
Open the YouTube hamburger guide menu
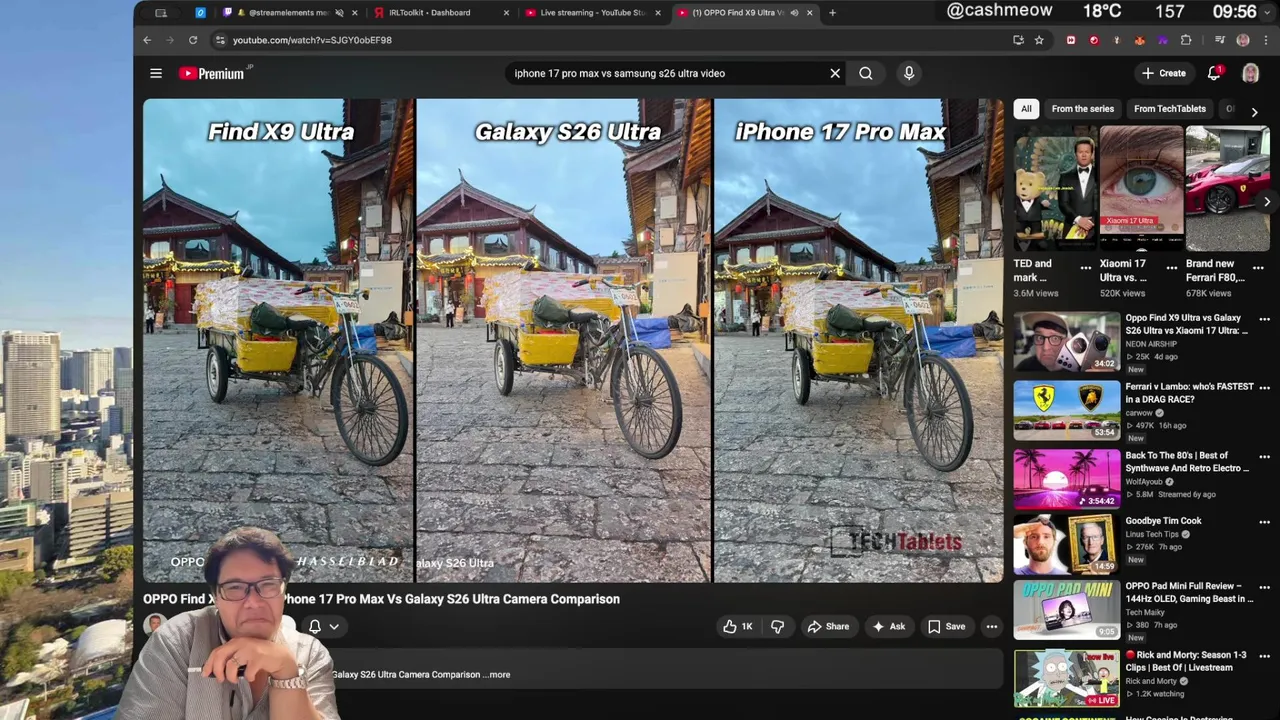click(156, 73)
